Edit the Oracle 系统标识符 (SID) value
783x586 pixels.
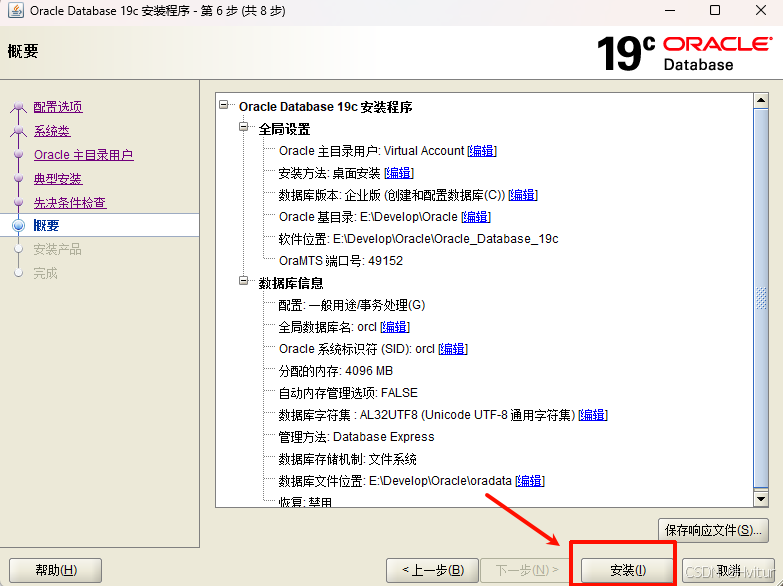tap(453, 349)
